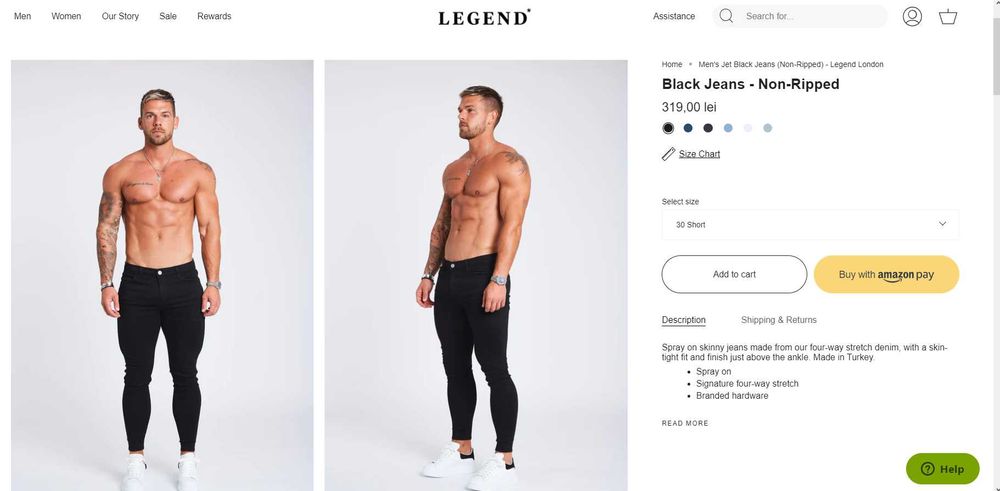
Task: Open the shopping basket icon
Action: click(947, 16)
